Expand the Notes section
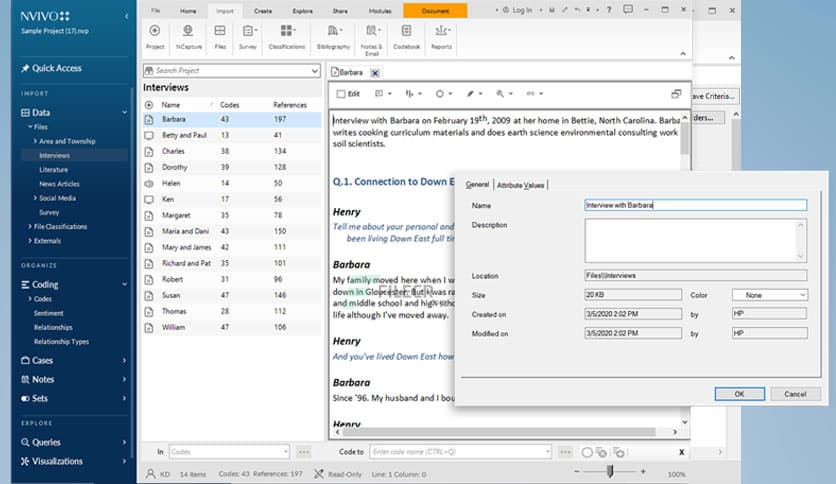836x484 pixels. click(124, 380)
